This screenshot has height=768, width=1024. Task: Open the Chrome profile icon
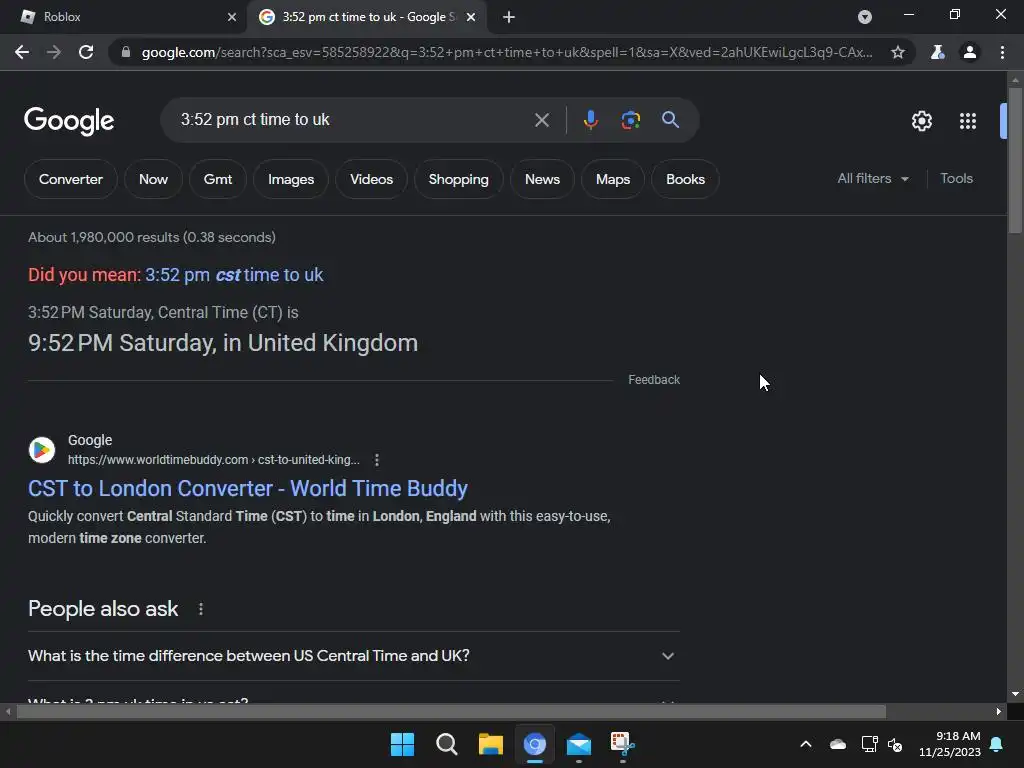point(970,52)
